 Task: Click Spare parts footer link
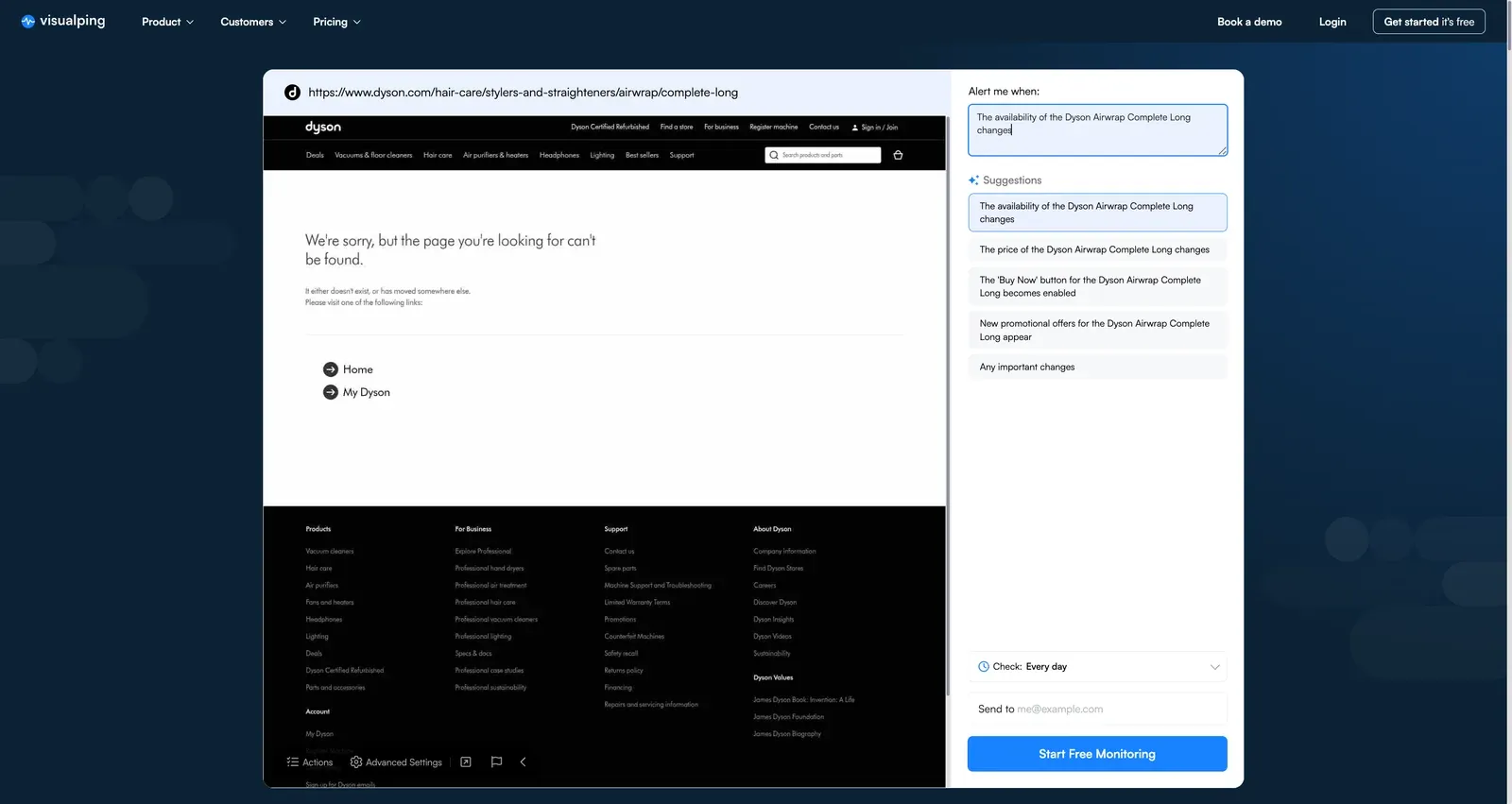pos(620,569)
